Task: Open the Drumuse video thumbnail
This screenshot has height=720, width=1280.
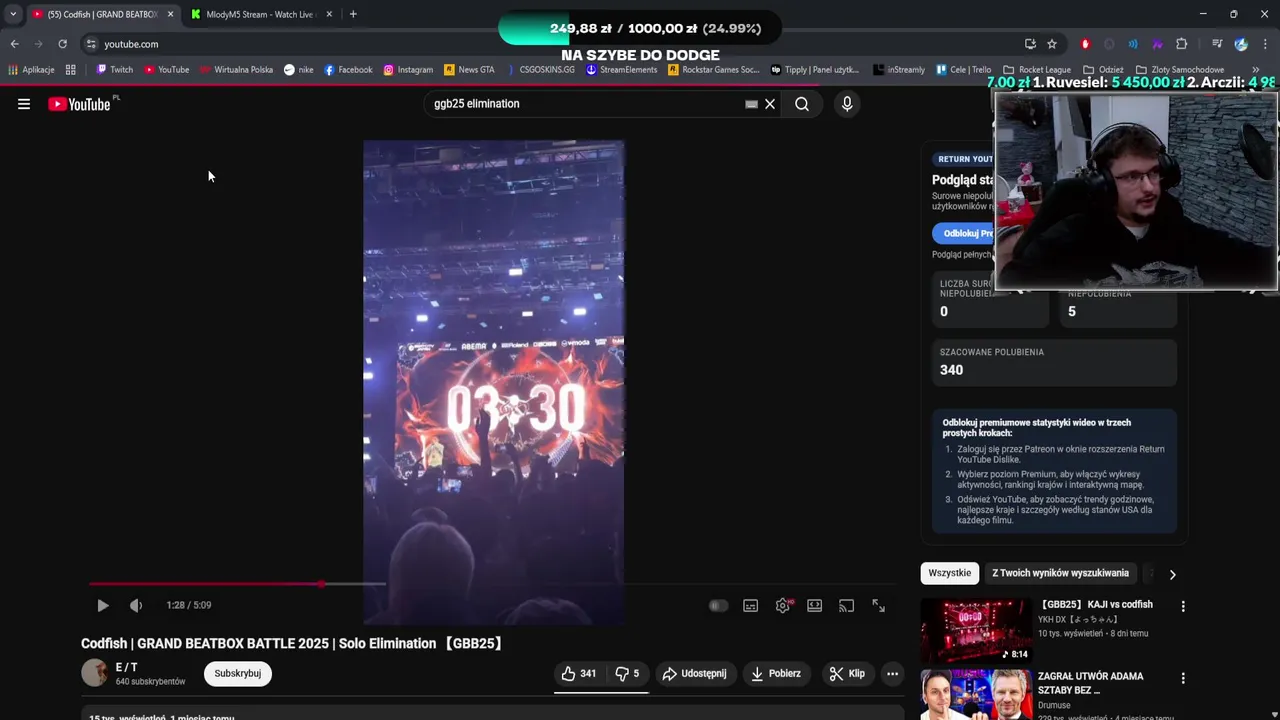Action: pos(976,695)
